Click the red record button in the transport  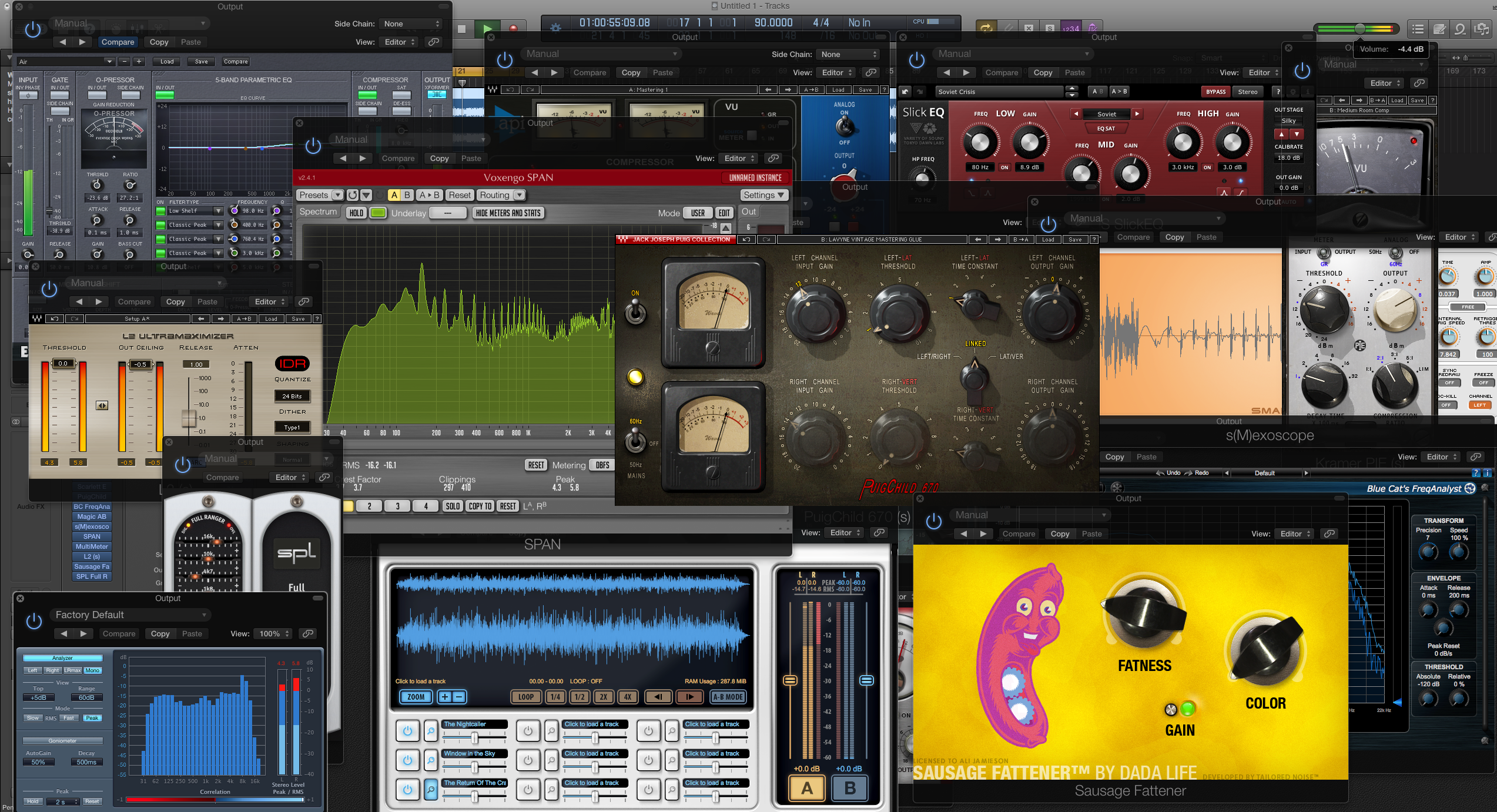point(513,28)
